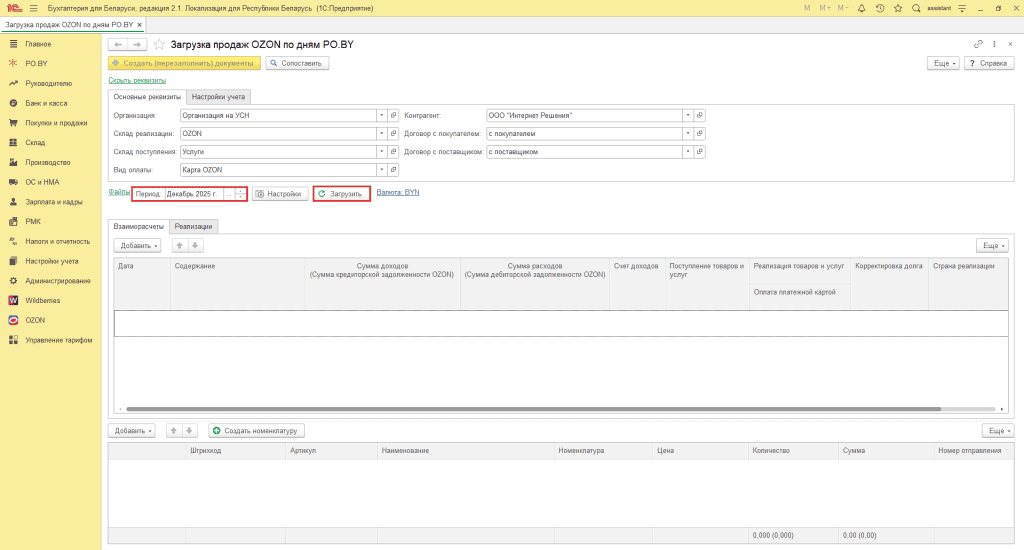Switch to the Настройки учета tab

click(x=218, y=97)
